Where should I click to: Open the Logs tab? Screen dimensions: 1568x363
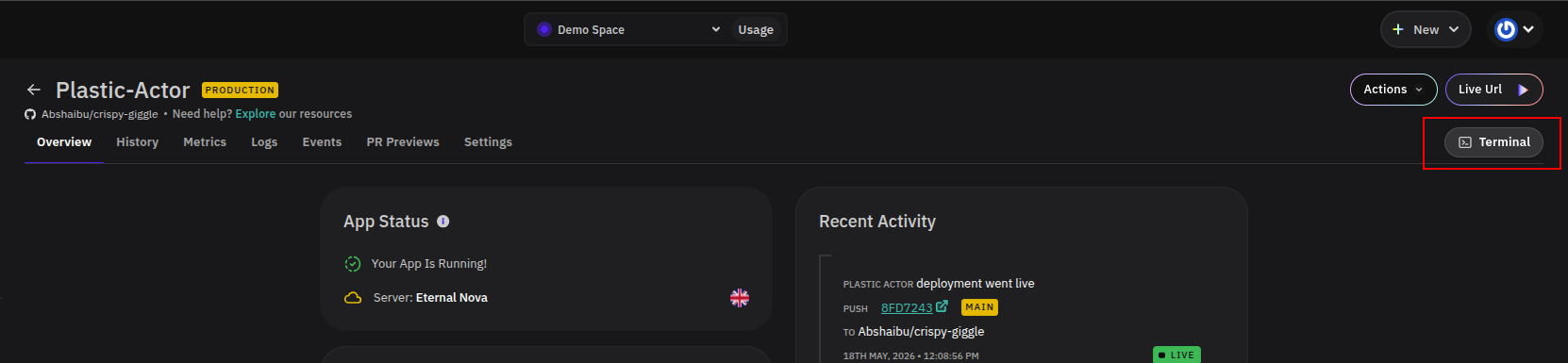[x=264, y=142]
